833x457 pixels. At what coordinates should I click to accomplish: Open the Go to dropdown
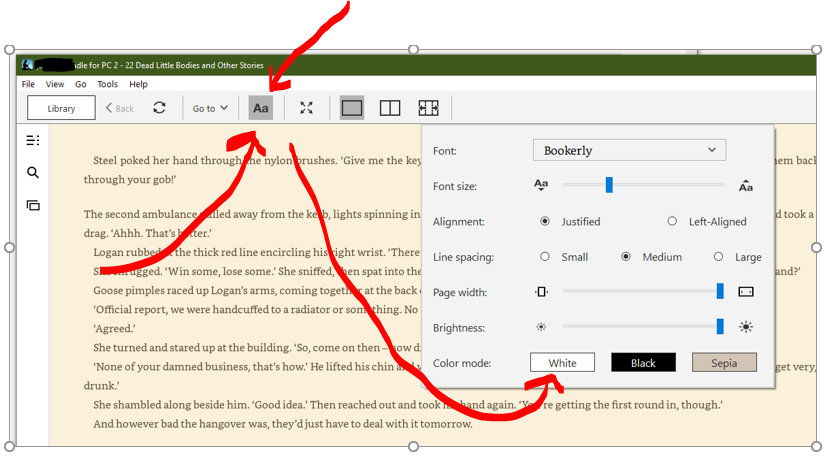(210, 108)
